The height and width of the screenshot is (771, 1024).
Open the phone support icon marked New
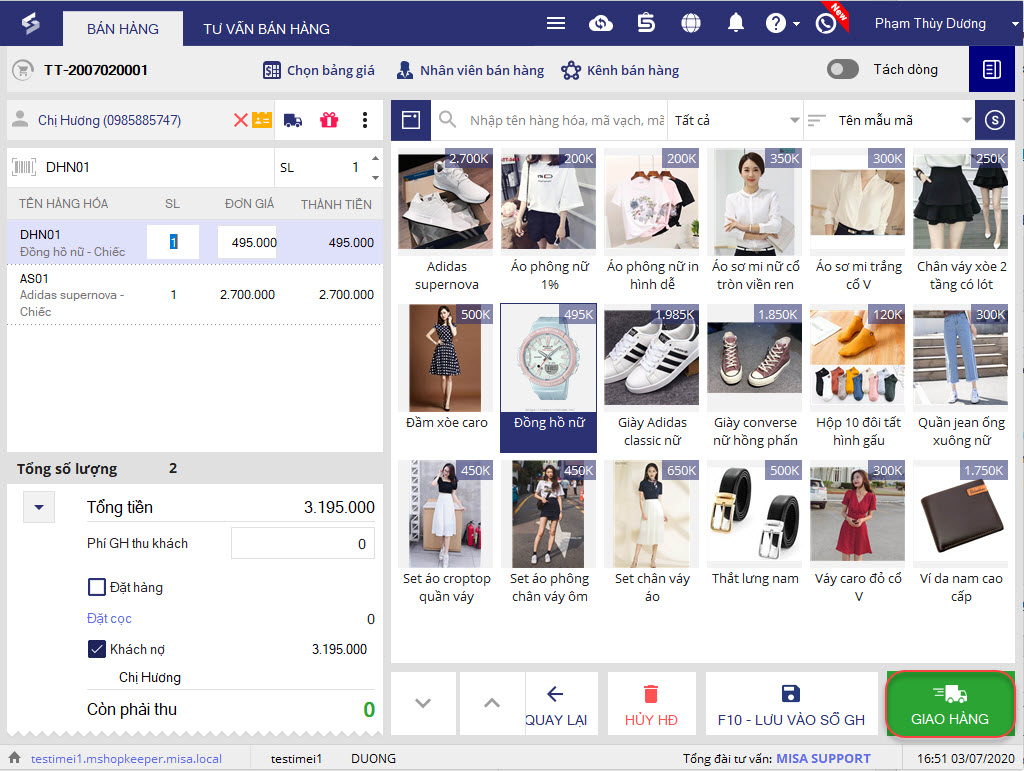[x=826, y=24]
